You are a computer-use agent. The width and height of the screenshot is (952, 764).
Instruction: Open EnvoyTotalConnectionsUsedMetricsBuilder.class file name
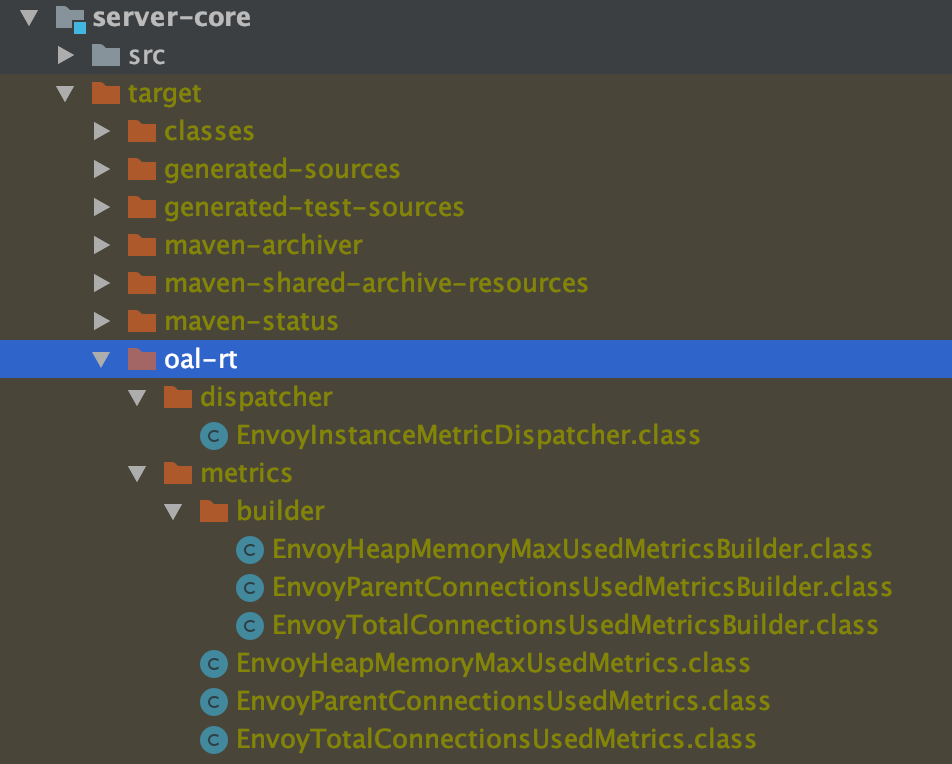point(575,626)
